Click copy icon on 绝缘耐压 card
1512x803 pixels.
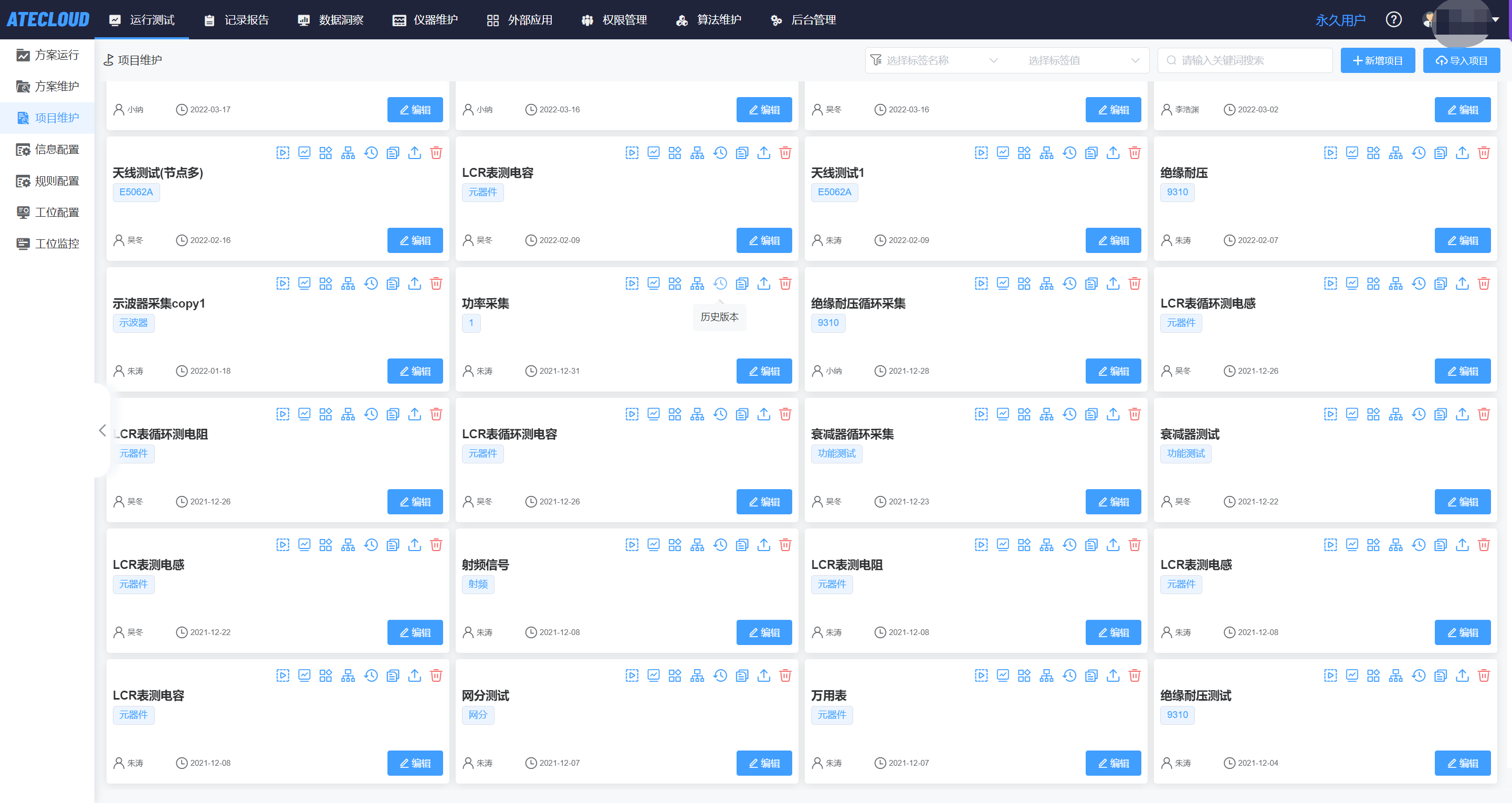(1440, 153)
